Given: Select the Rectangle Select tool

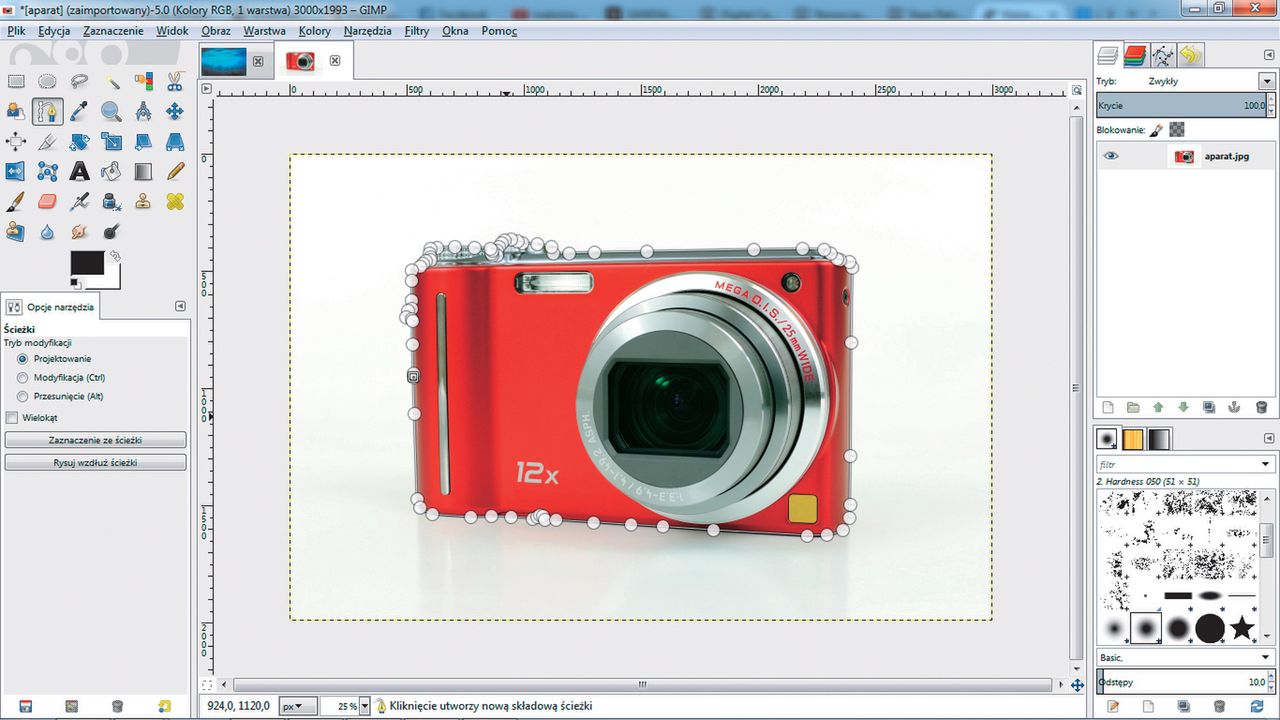Looking at the screenshot, I should tap(16, 82).
